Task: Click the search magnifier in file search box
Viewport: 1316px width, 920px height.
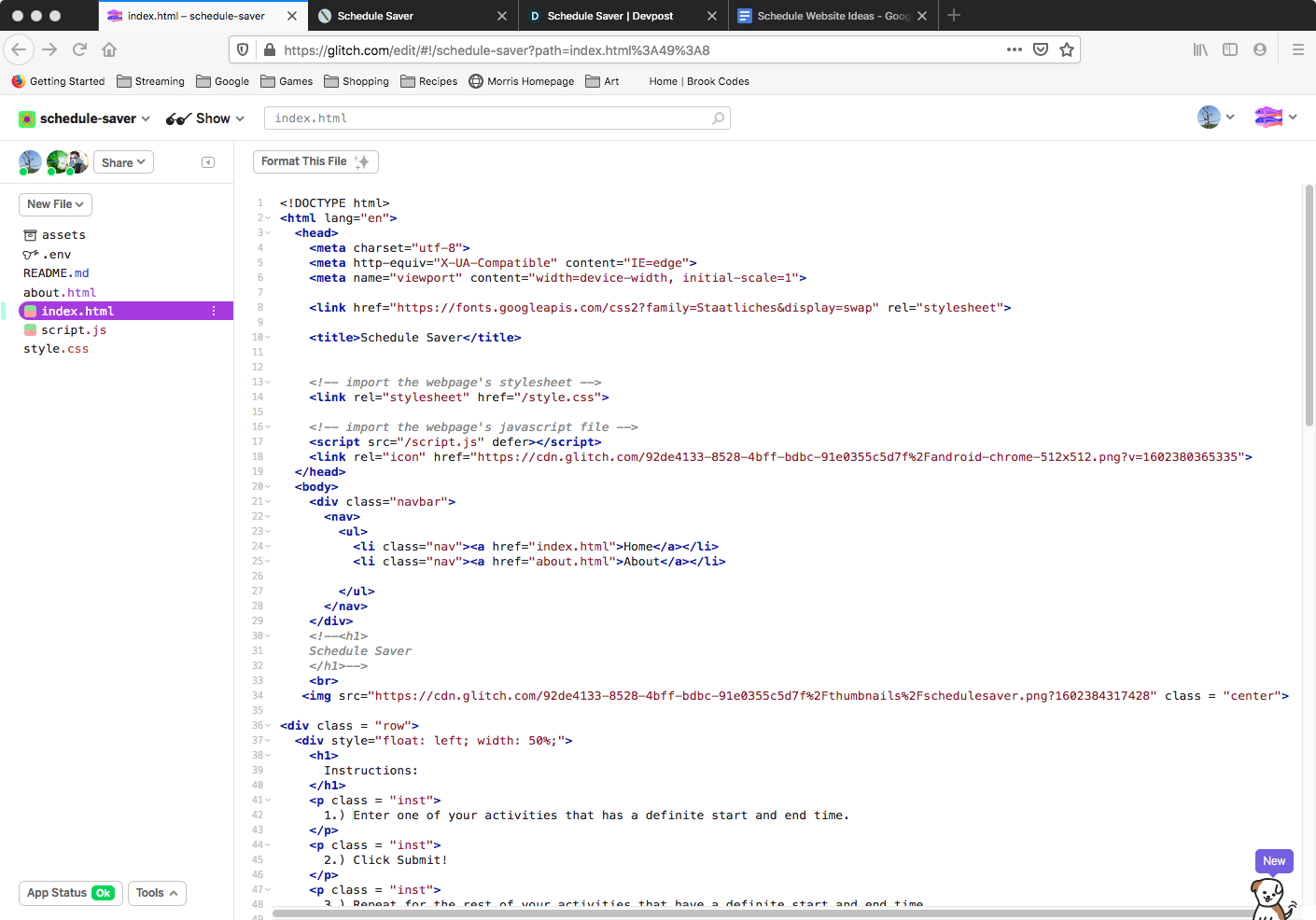Action: pyautogui.click(x=718, y=118)
